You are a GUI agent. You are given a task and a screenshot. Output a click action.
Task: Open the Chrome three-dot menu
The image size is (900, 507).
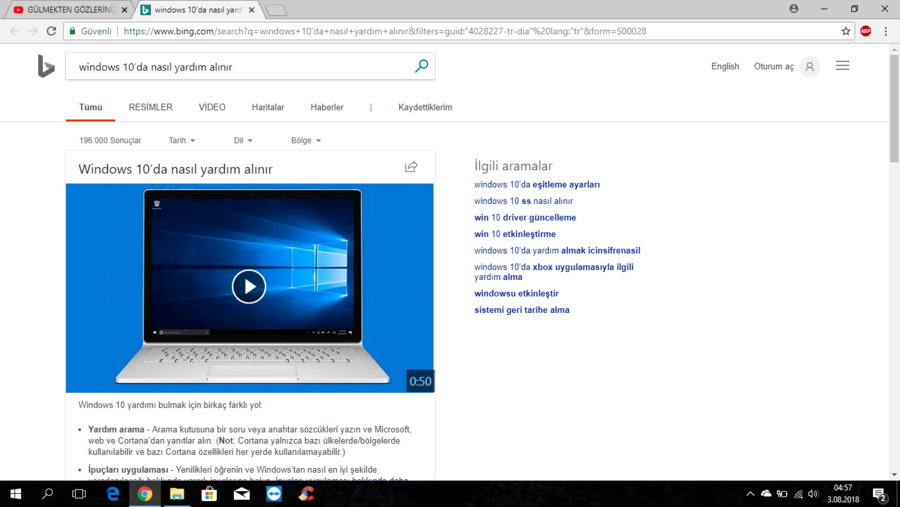[x=886, y=31]
